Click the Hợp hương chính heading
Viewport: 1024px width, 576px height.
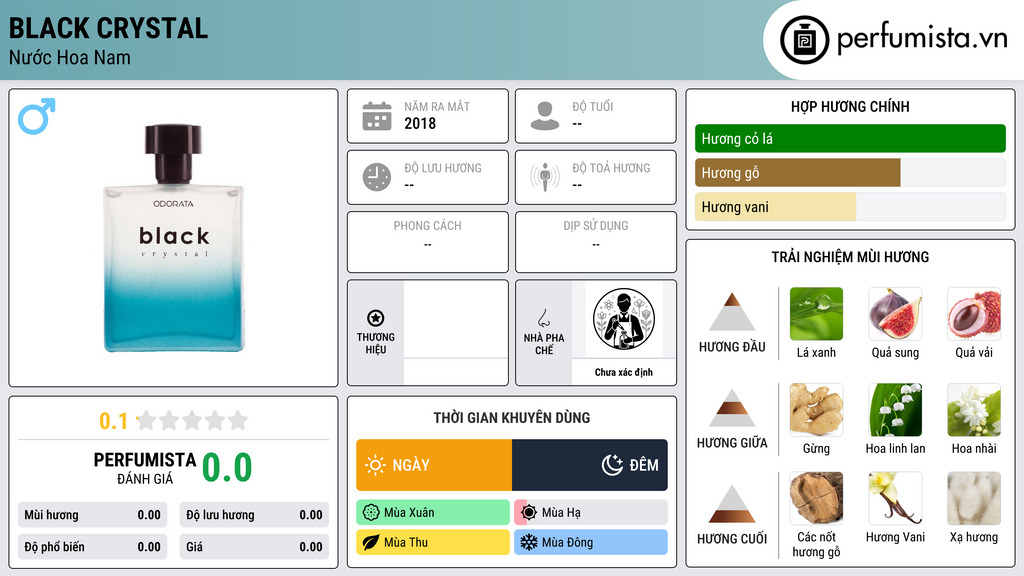click(x=850, y=106)
